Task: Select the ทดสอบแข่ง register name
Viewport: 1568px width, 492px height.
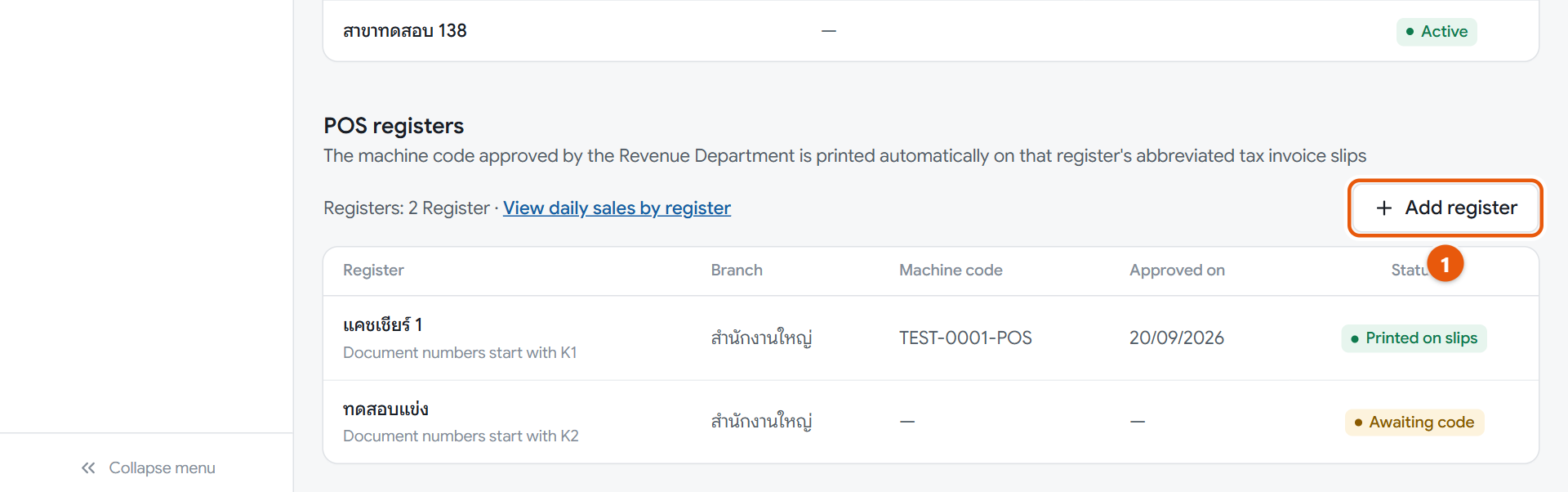Action: click(385, 409)
